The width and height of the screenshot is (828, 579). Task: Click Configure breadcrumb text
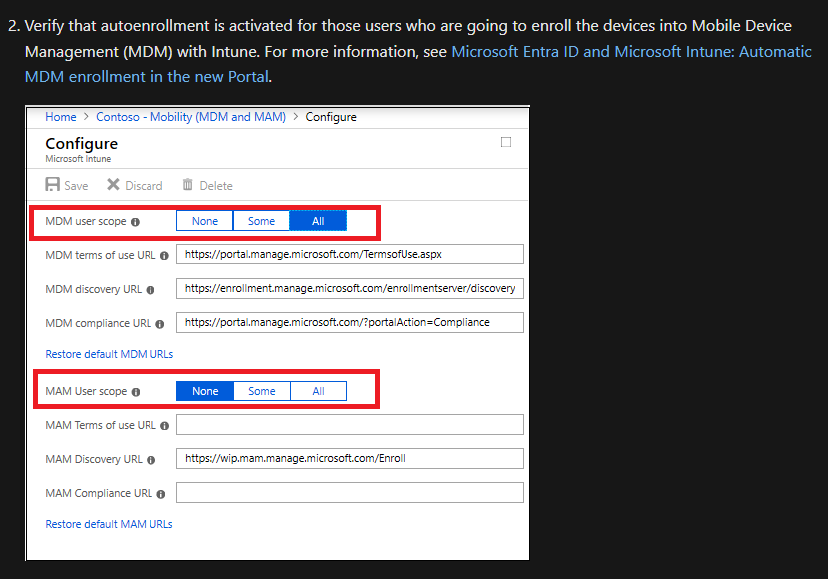click(x=331, y=117)
